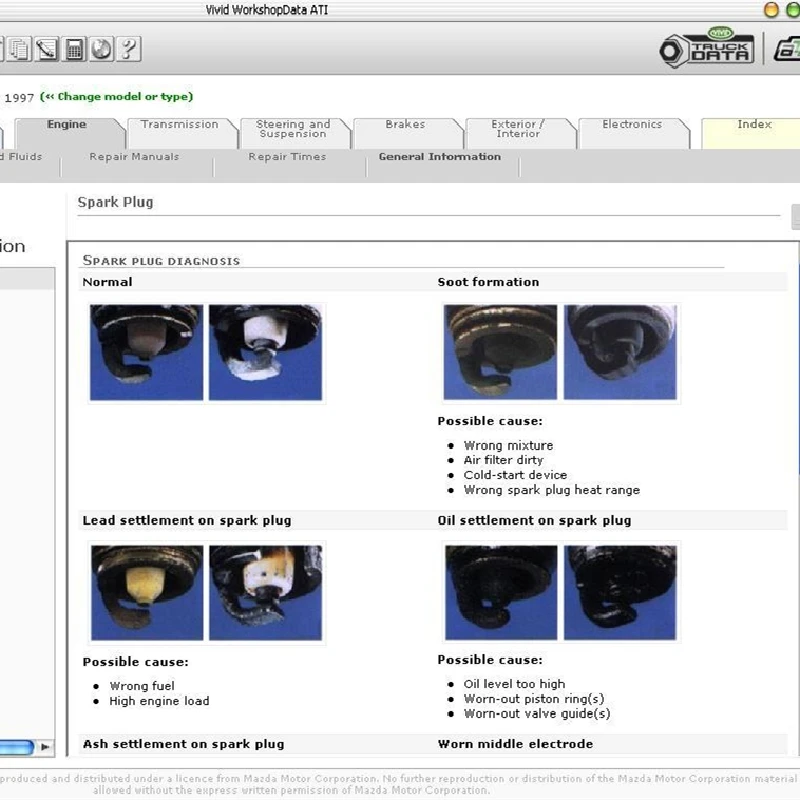Click the Spark plug diagnosis heading

click(161, 261)
